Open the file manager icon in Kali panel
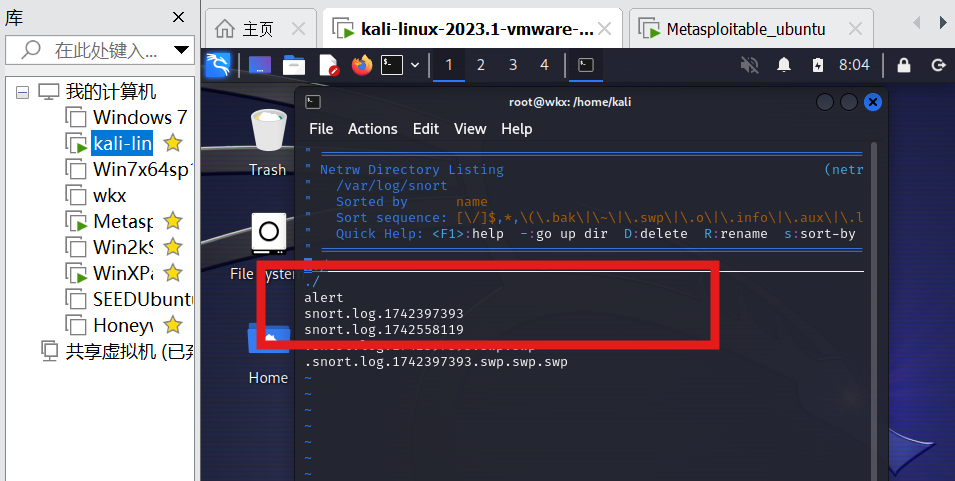Viewport: 955px width, 481px height. pos(294,65)
